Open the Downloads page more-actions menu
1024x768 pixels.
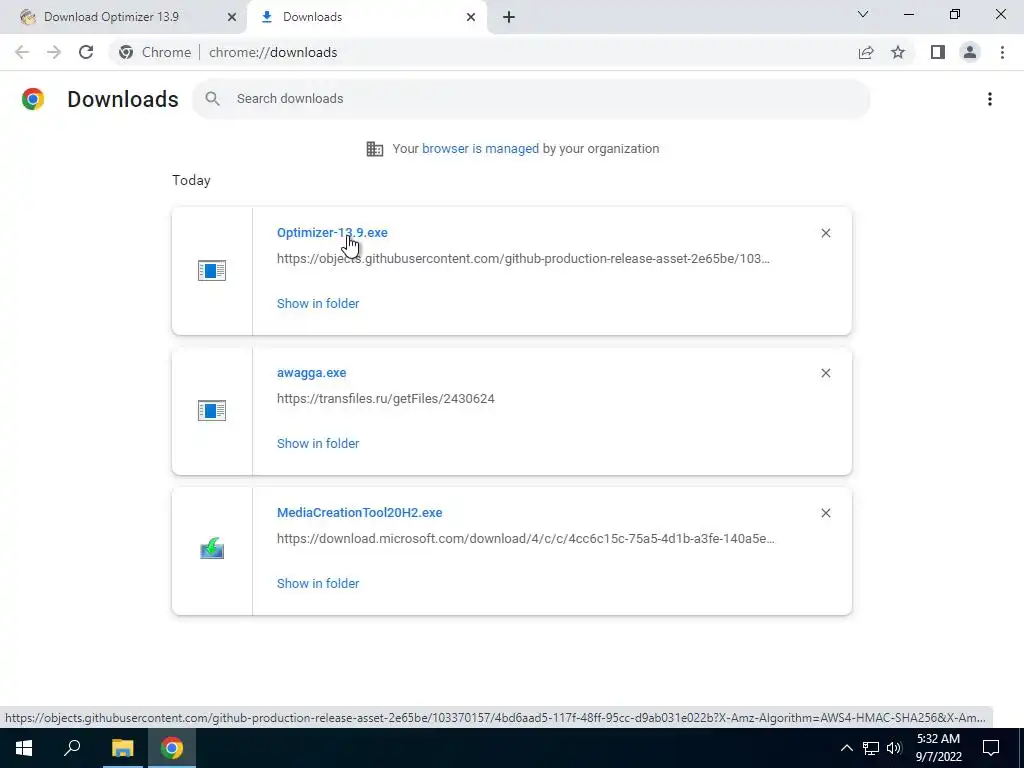pyautogui.click(x=989, y=99)
